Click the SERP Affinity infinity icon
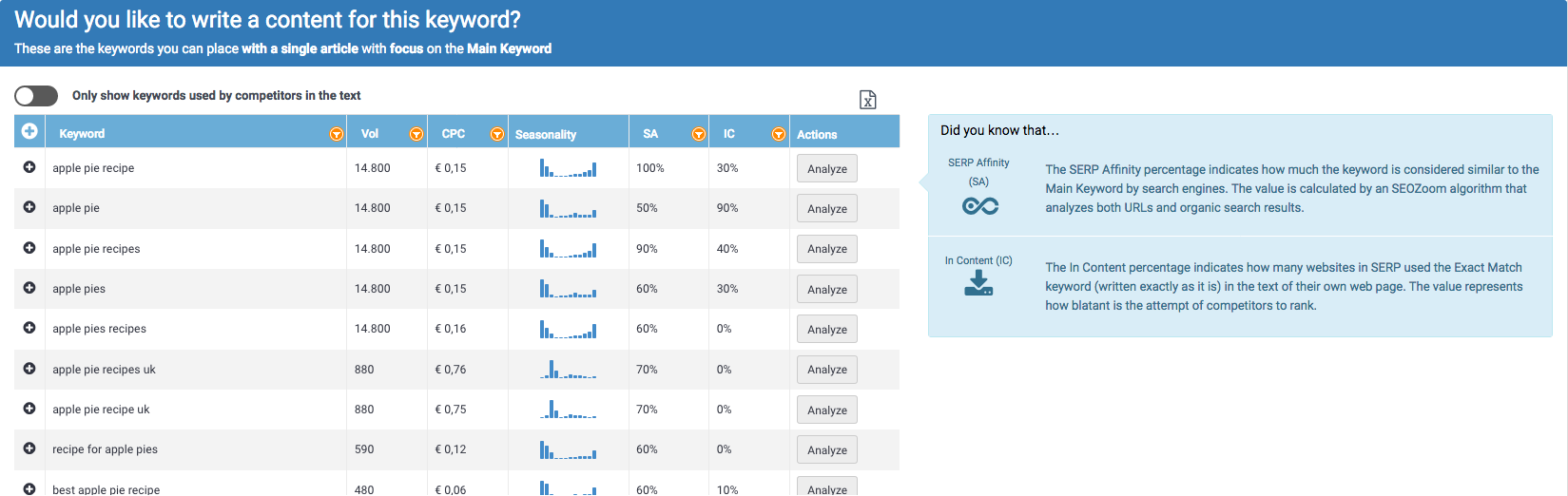 979,205
